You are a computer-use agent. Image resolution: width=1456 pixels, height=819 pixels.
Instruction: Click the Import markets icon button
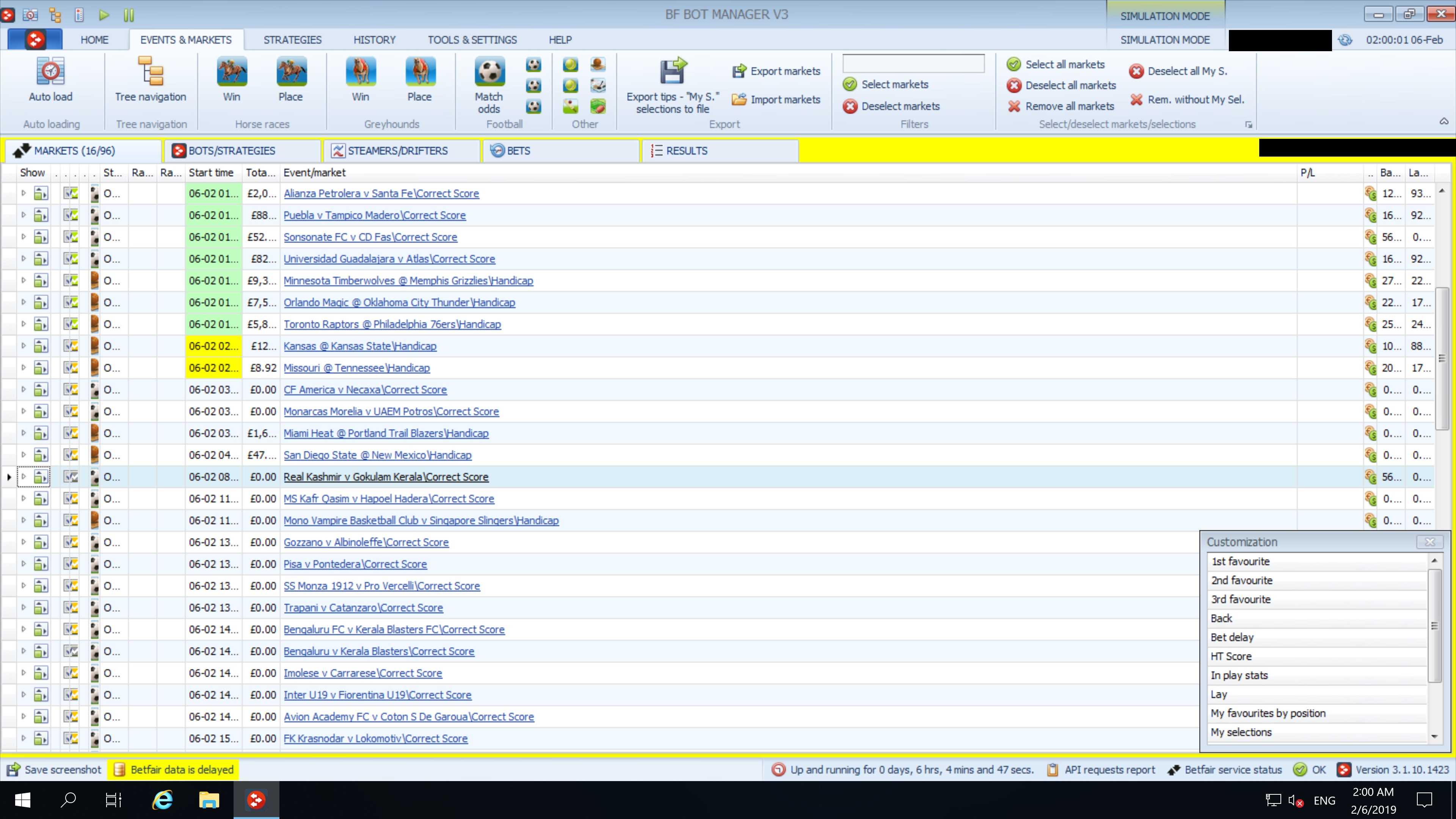pos(739,99)
